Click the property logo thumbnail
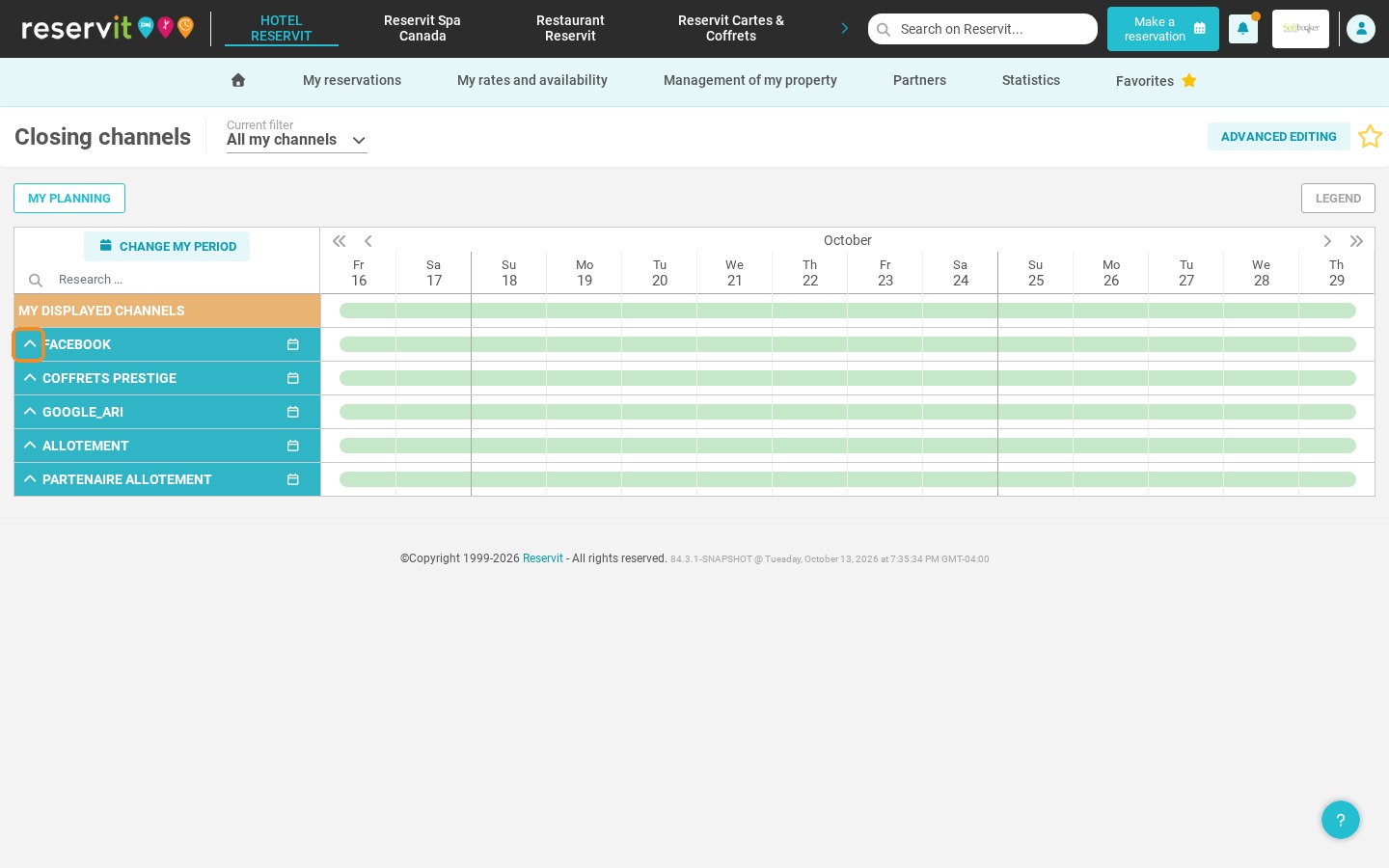The image size is (1389, 868). click(1300, 29)
